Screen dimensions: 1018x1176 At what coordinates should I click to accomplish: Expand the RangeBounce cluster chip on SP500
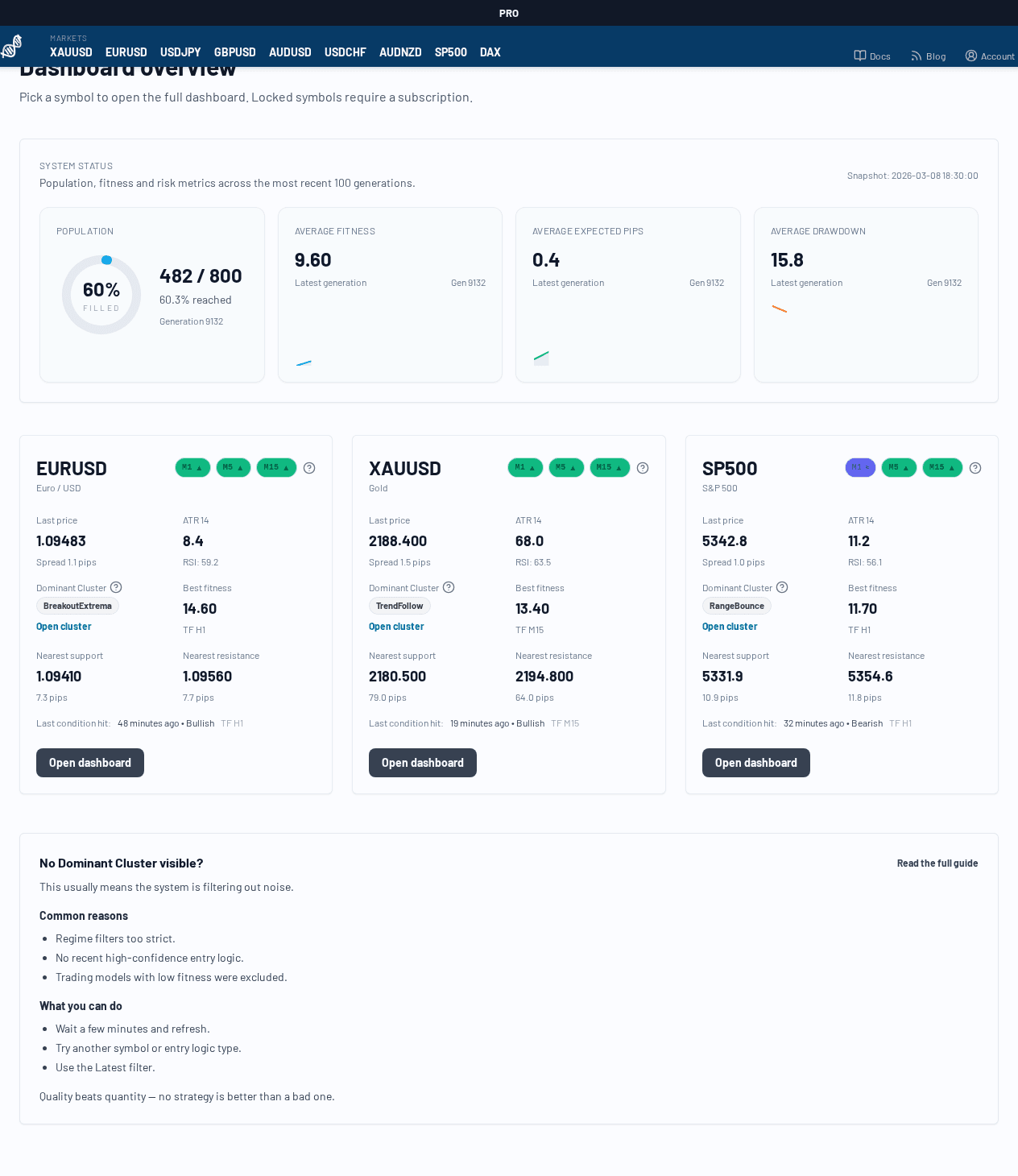(x=736, y=605)
